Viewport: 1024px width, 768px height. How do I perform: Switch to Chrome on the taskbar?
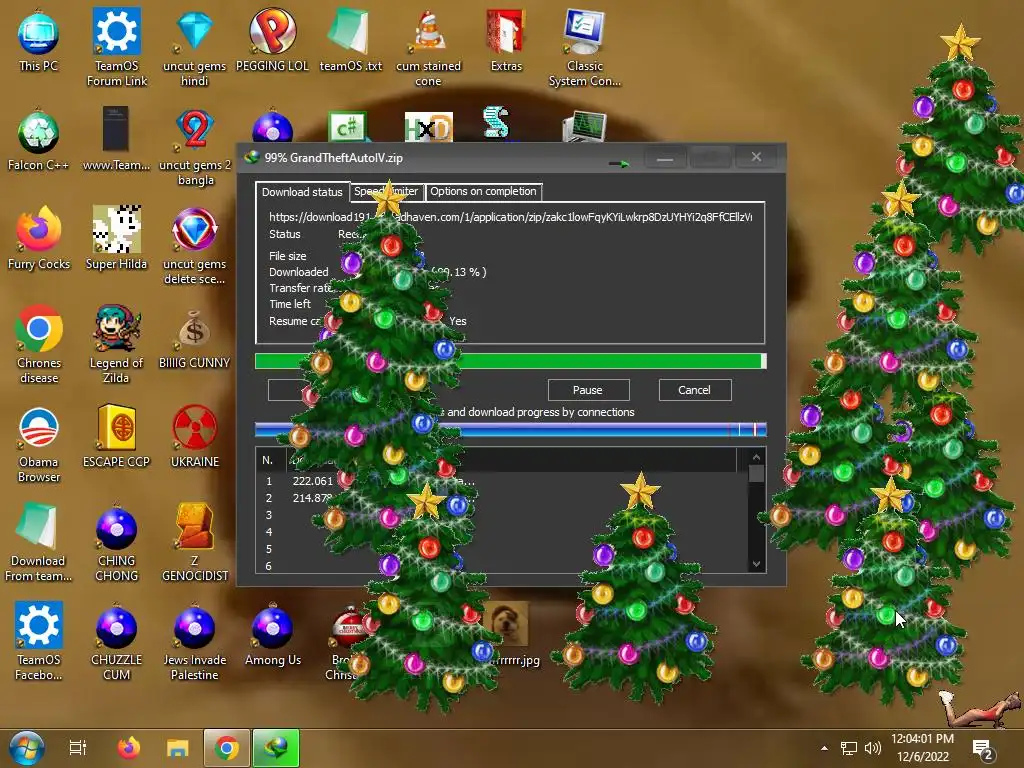pyautogui.click(x=227, y=748)
